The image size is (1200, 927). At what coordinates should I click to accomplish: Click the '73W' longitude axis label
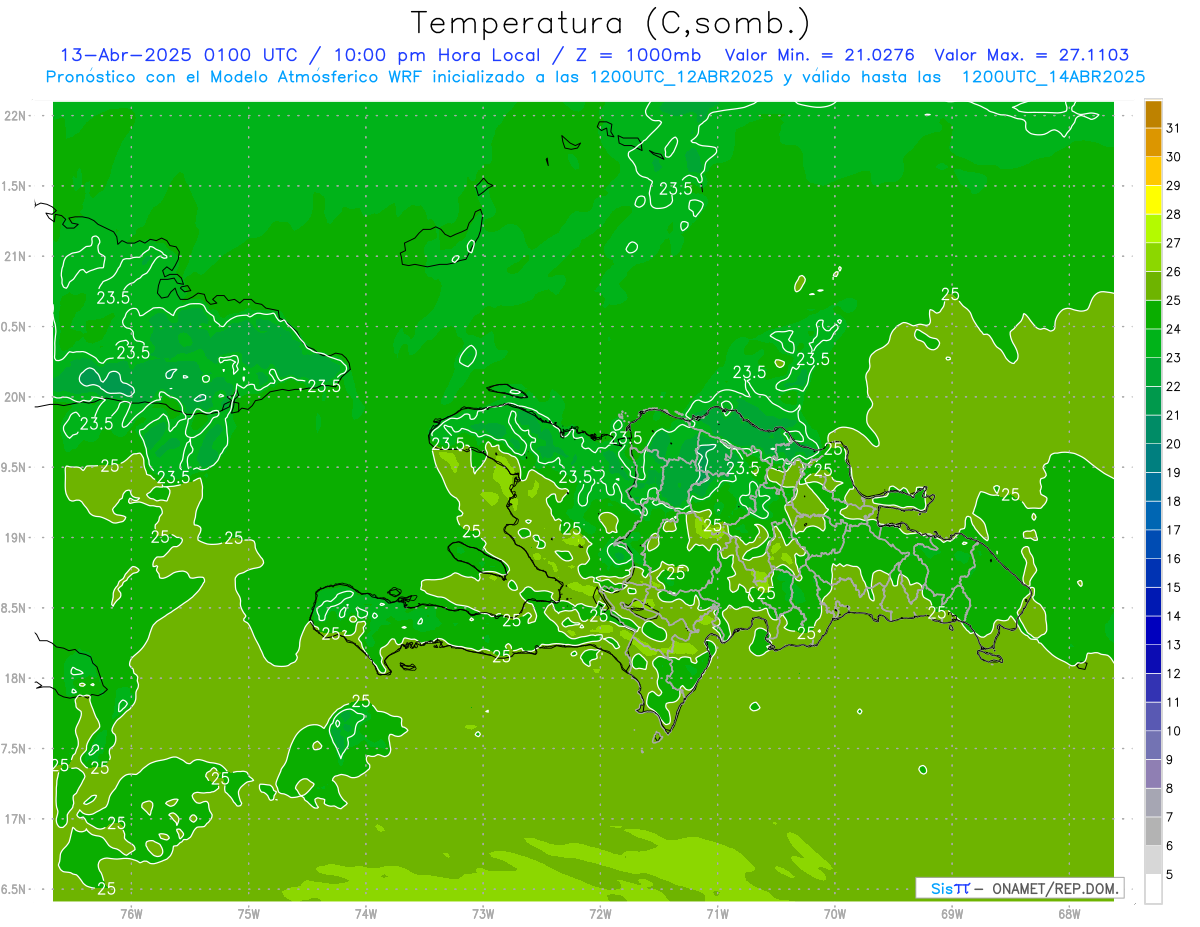coord(483,913)
